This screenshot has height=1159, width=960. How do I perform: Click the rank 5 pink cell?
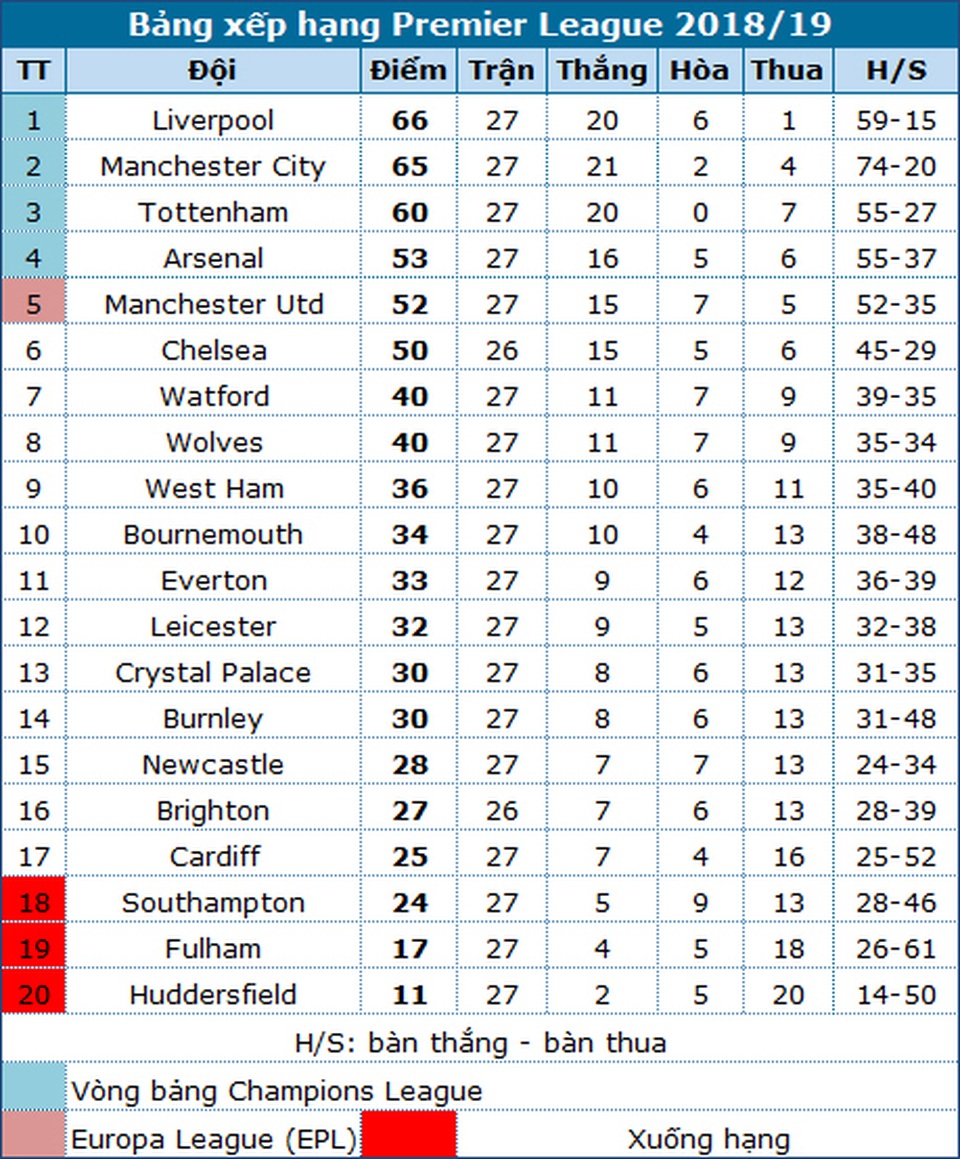[33, 305]
